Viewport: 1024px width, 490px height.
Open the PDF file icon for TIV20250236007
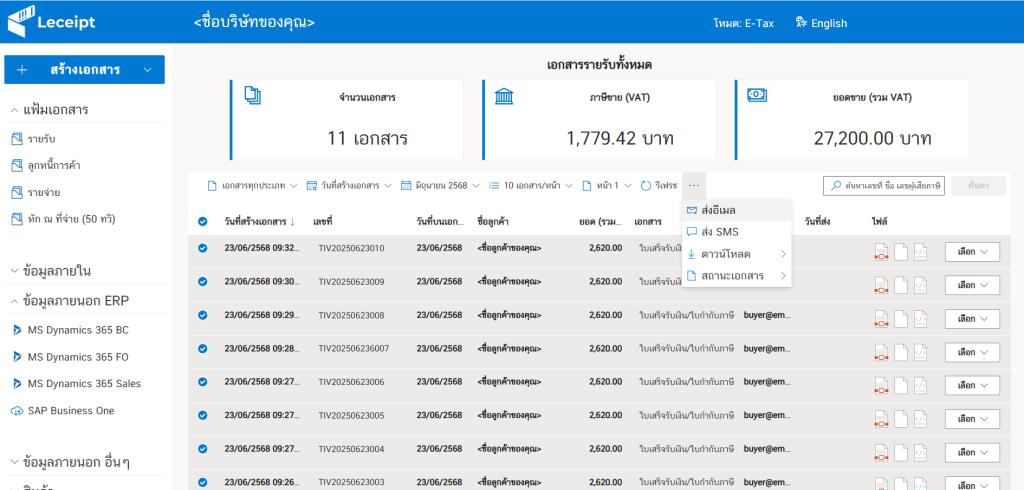[882, 352]
